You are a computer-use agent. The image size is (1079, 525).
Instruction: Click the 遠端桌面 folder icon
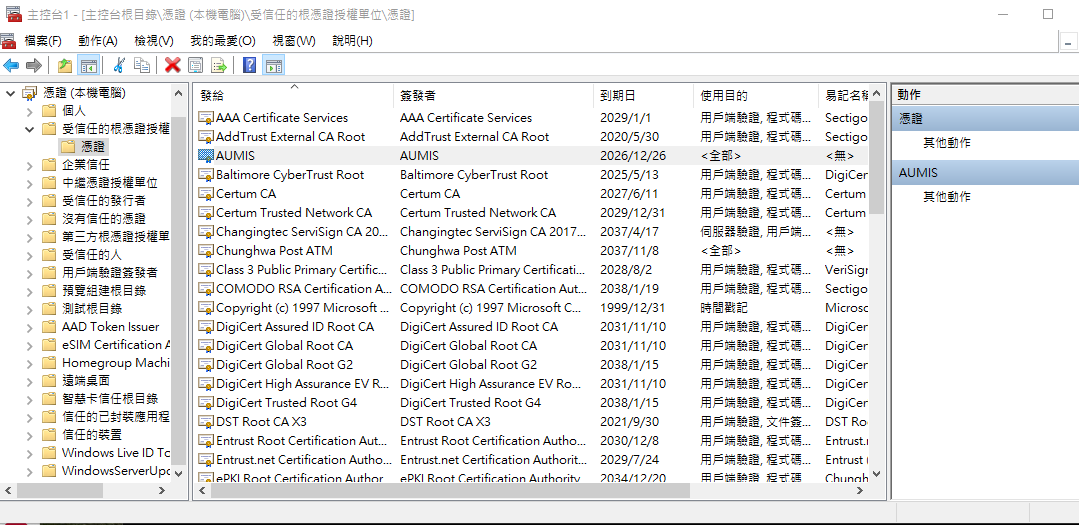tap(48, 381)
